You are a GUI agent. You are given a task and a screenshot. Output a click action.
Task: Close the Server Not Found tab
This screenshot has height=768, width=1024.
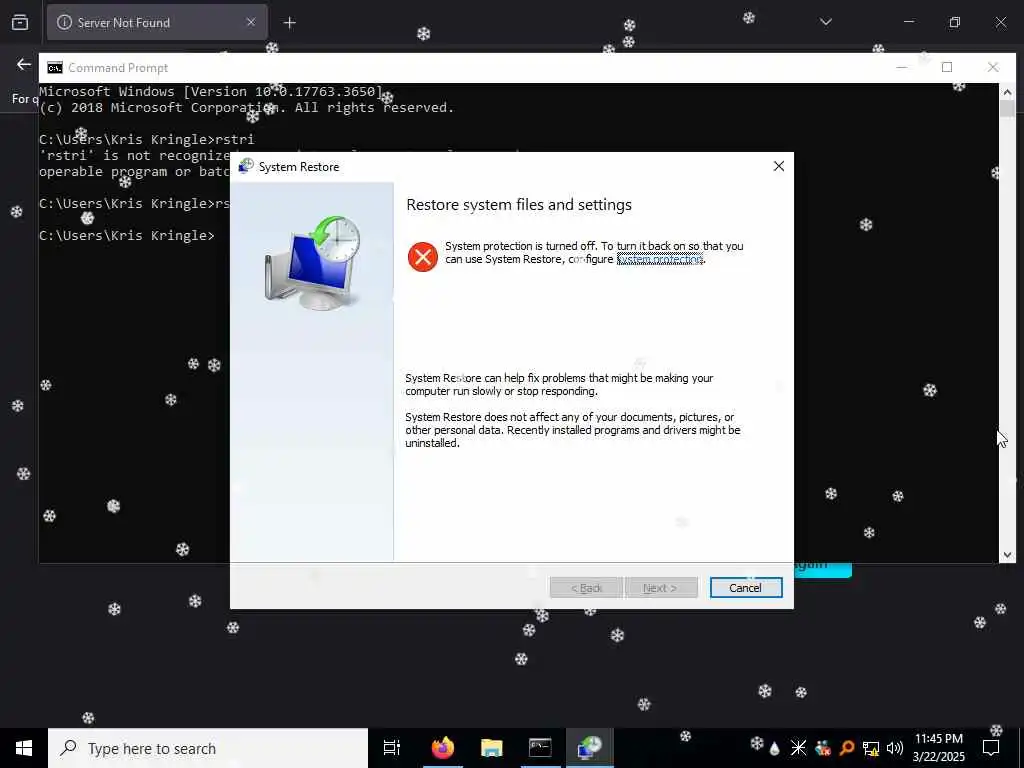251,22
